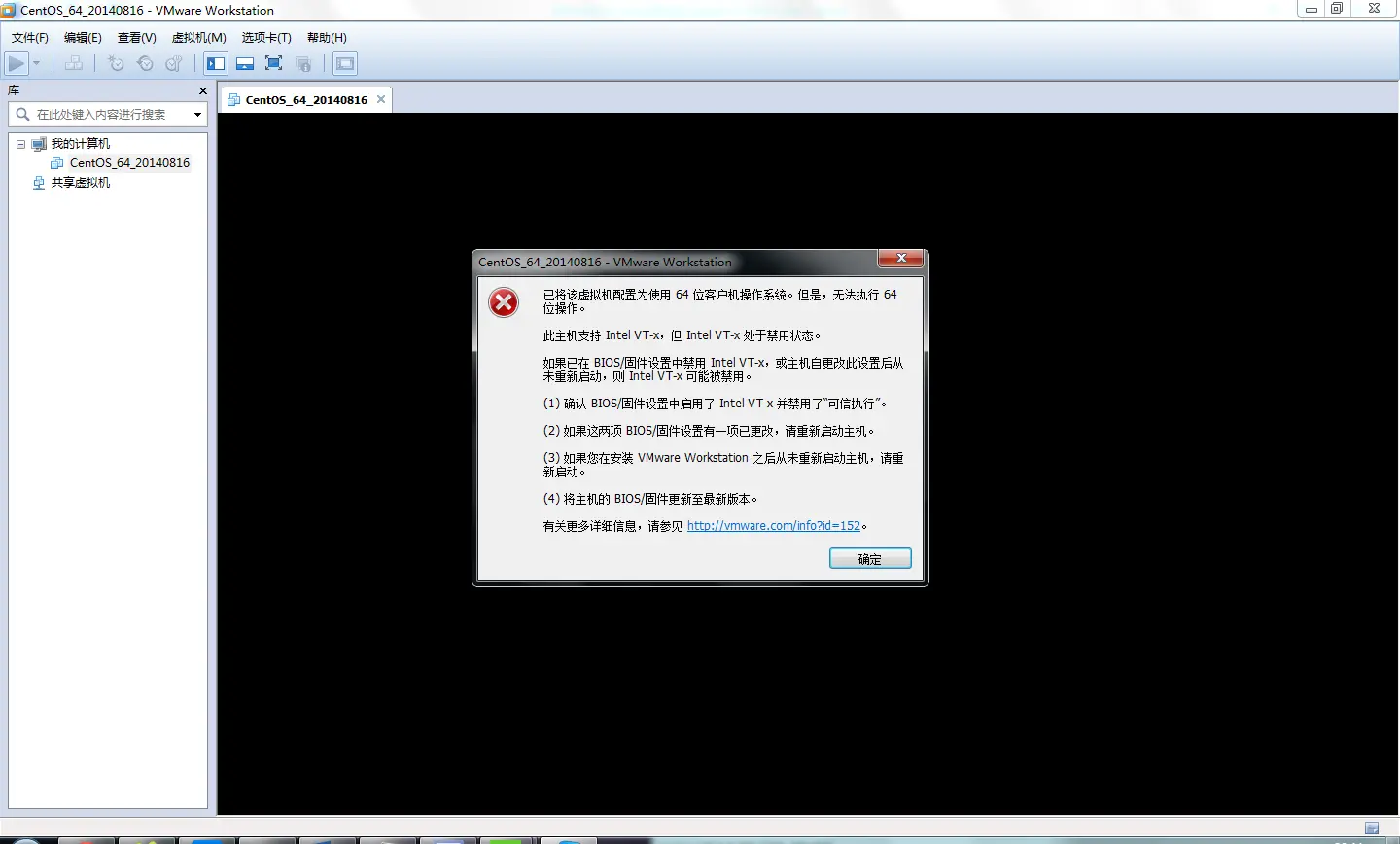Screen dimensions: 1400x844
Task: Open the vmware.com/info?id=152 link
Action: pyautogui.click(x=774, y=526)
